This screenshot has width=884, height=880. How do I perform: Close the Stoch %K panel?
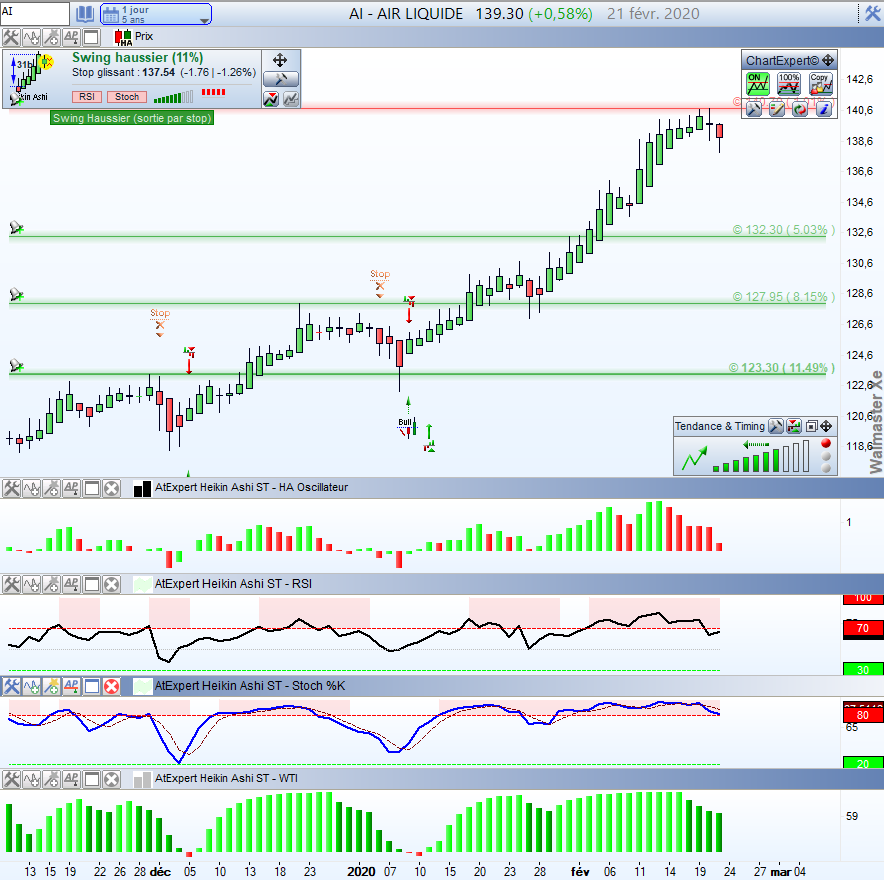[112, 686]
